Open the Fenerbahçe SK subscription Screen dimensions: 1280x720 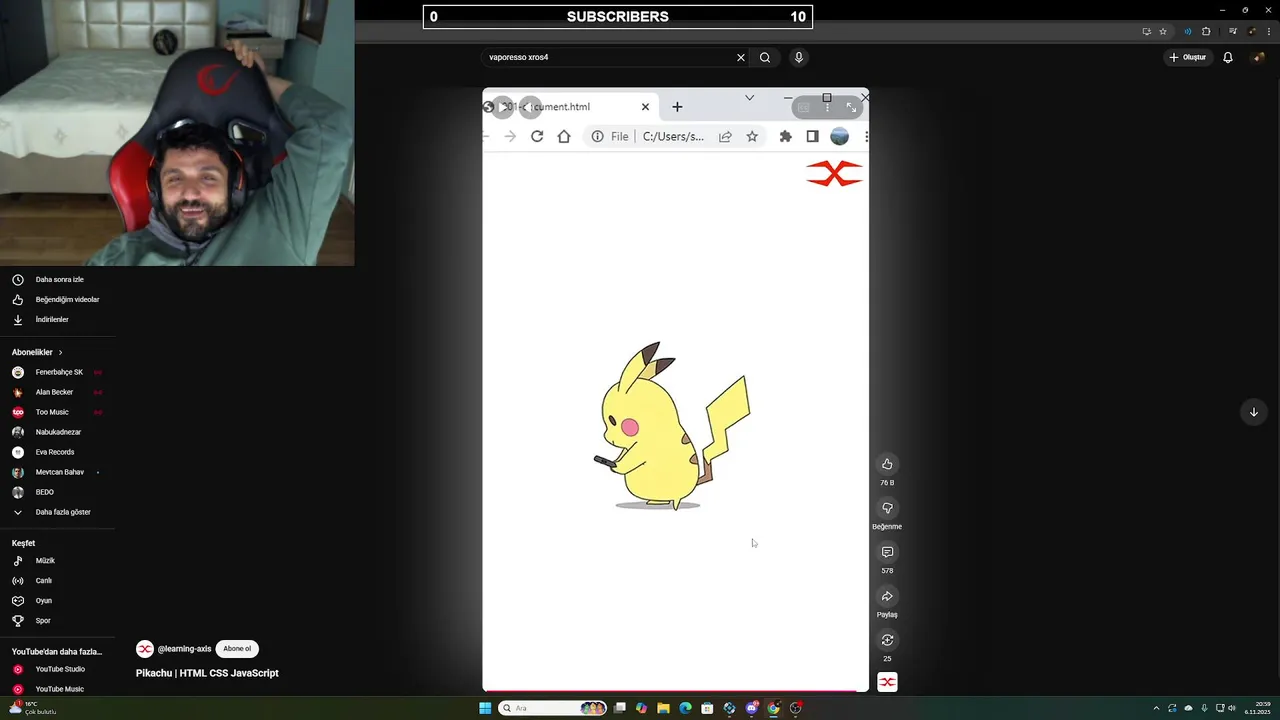58,372
